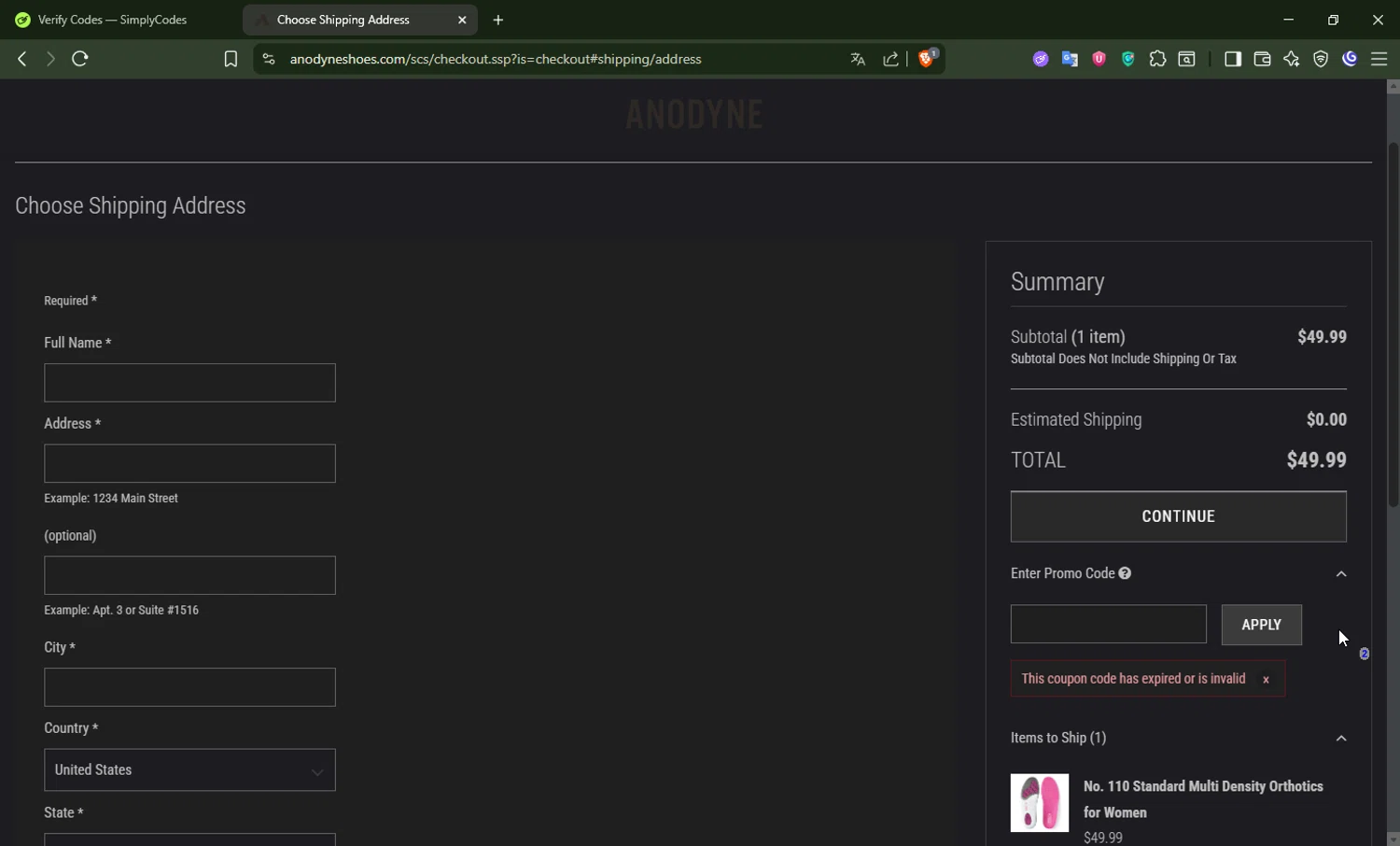The image size is (1400, 846).
Task: Click 'This coupon code has expired or is invalid' text
Action: click(1133, 679)
